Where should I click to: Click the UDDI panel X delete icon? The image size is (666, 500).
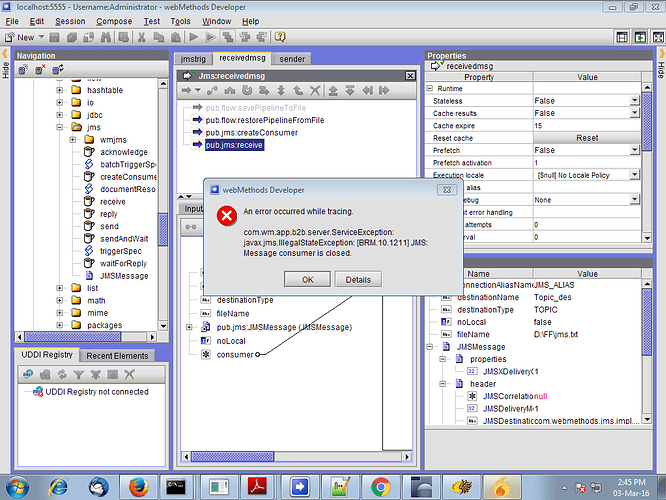(130, 374)
